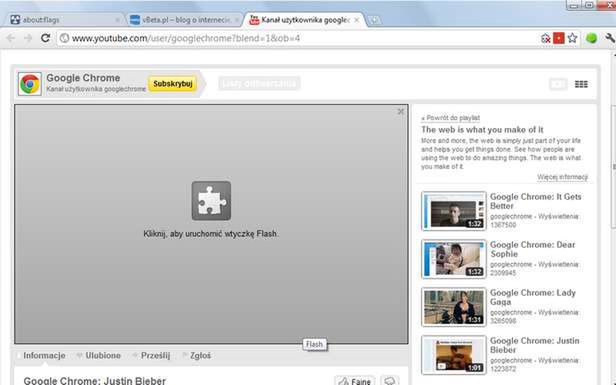This screenshot has height=385, width=616.
Task: Click the site info icon before the URL
Action: tap(64, 38)
